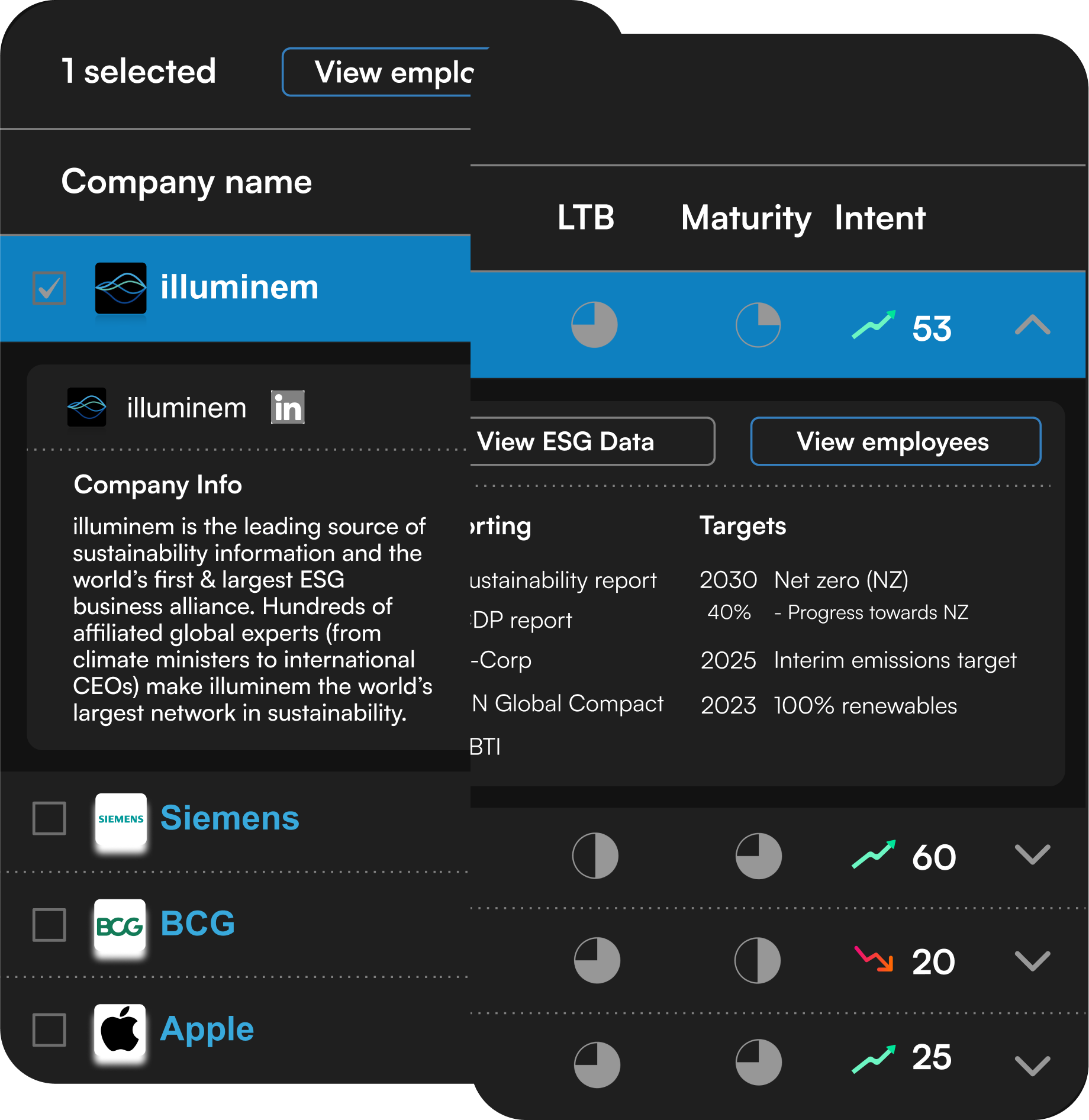This screenshot has height=1120, width=1089.
Task: Expand the BCG row with score 20
Action: point(1033,961)
